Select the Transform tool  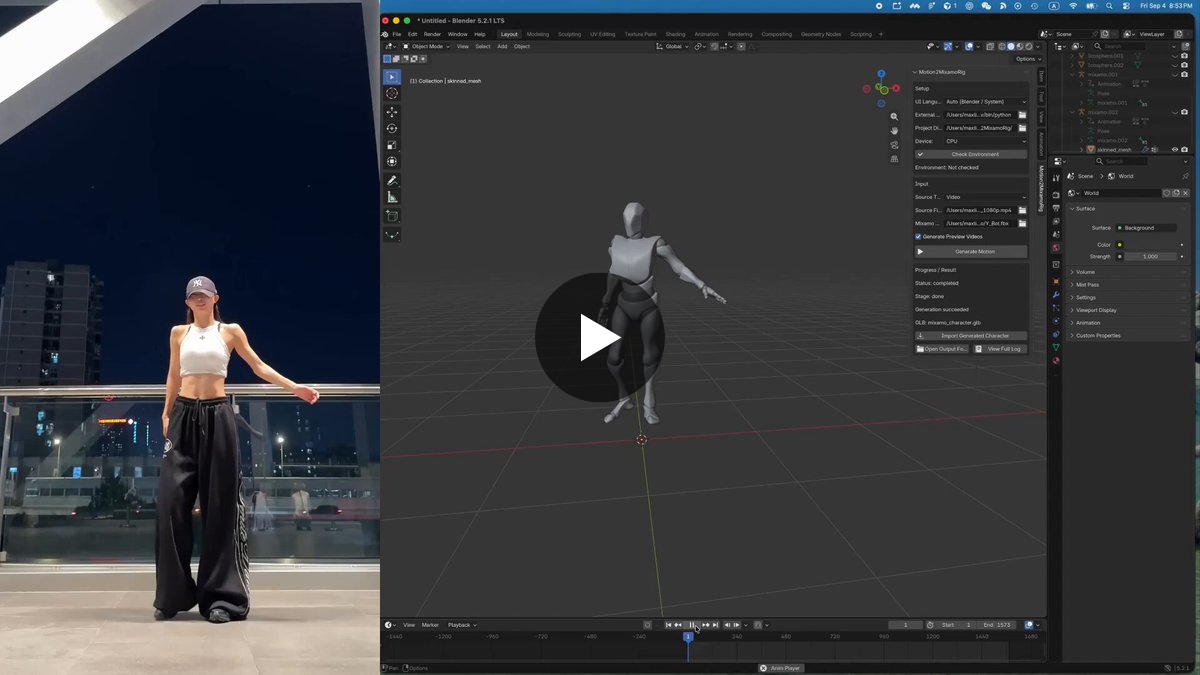pyautogui.click(x=392, y=161)
